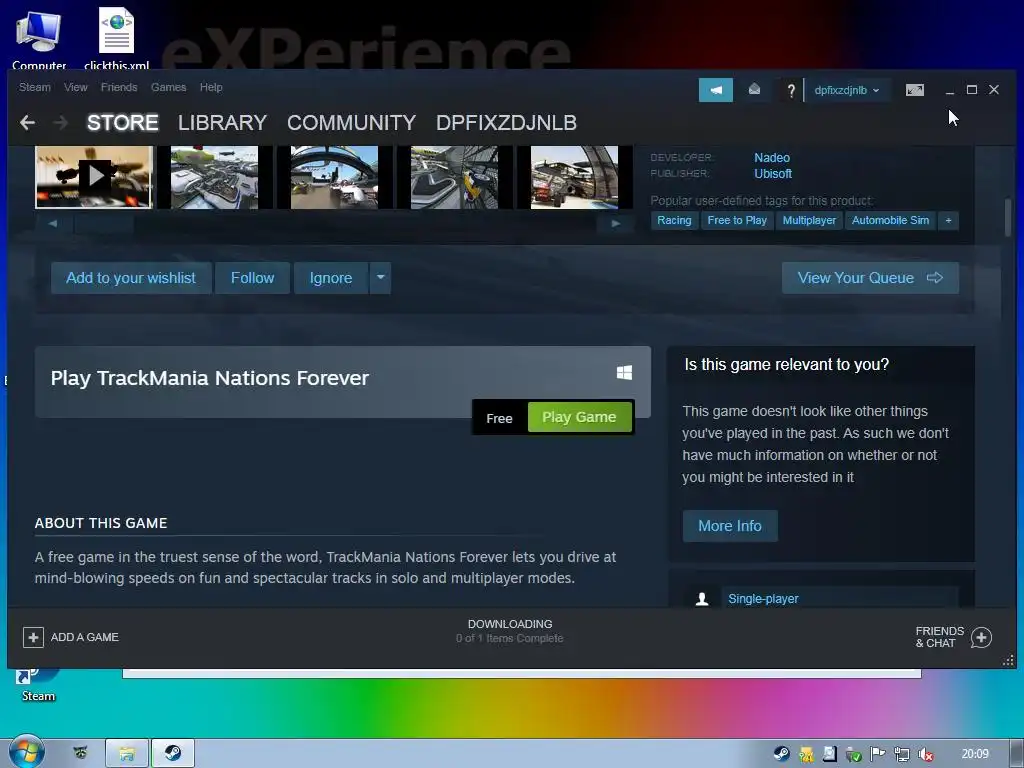Go forward with the right arrow
Screen dimensions: 1024x768
[61, 123]
